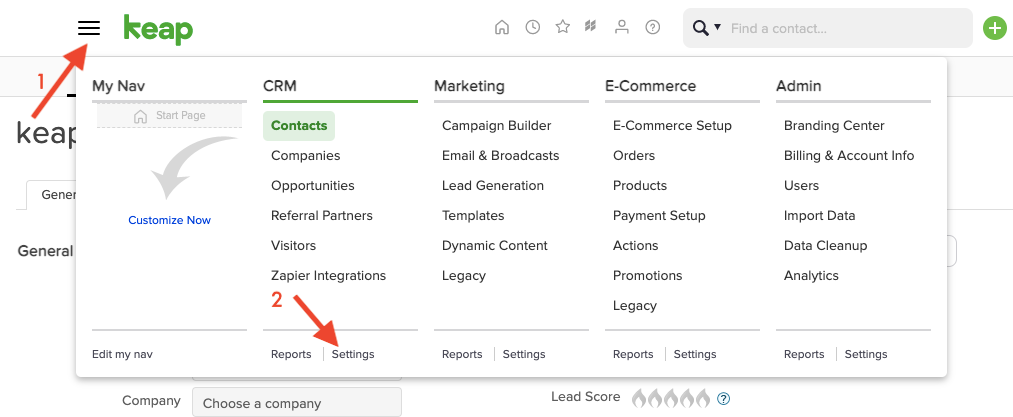Open Branding Center

pos(834,125)
